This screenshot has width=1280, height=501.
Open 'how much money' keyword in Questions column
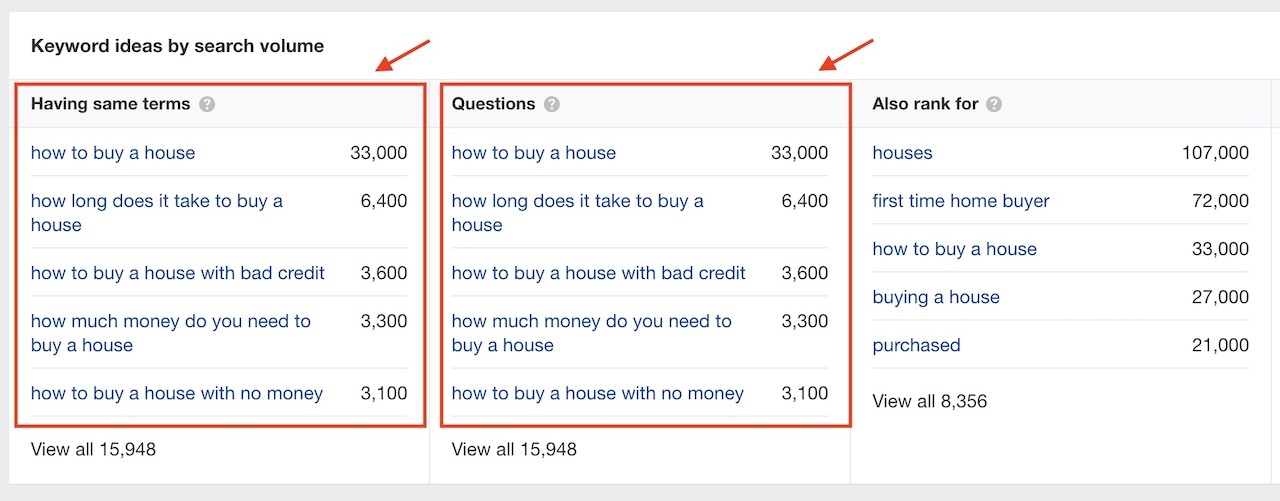592,333
